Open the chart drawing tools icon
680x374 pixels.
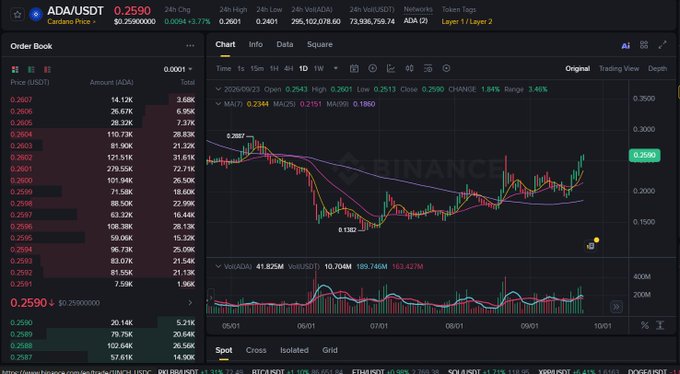point(391,68)
